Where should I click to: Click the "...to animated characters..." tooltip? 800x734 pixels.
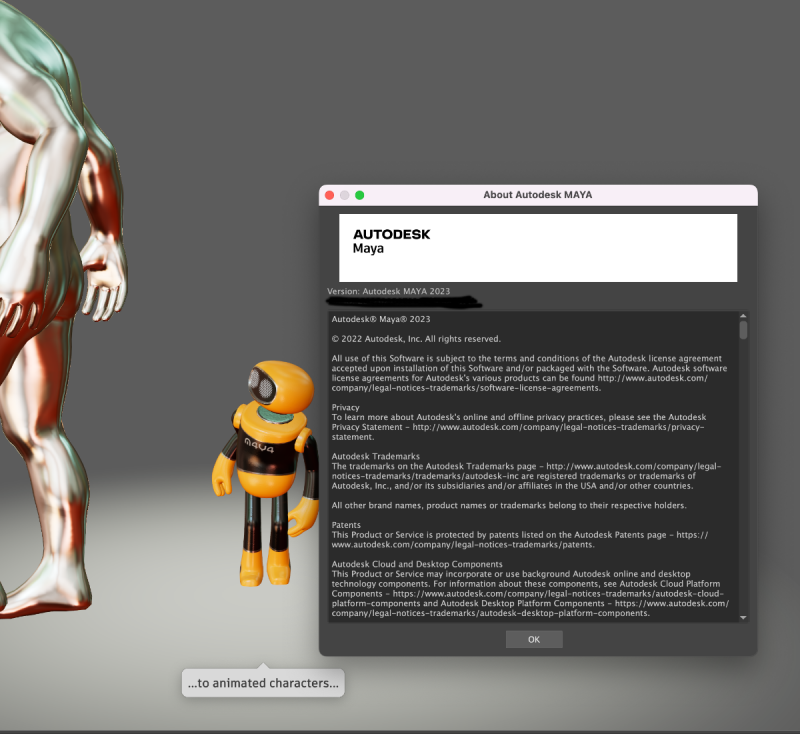tap(263, 682)
